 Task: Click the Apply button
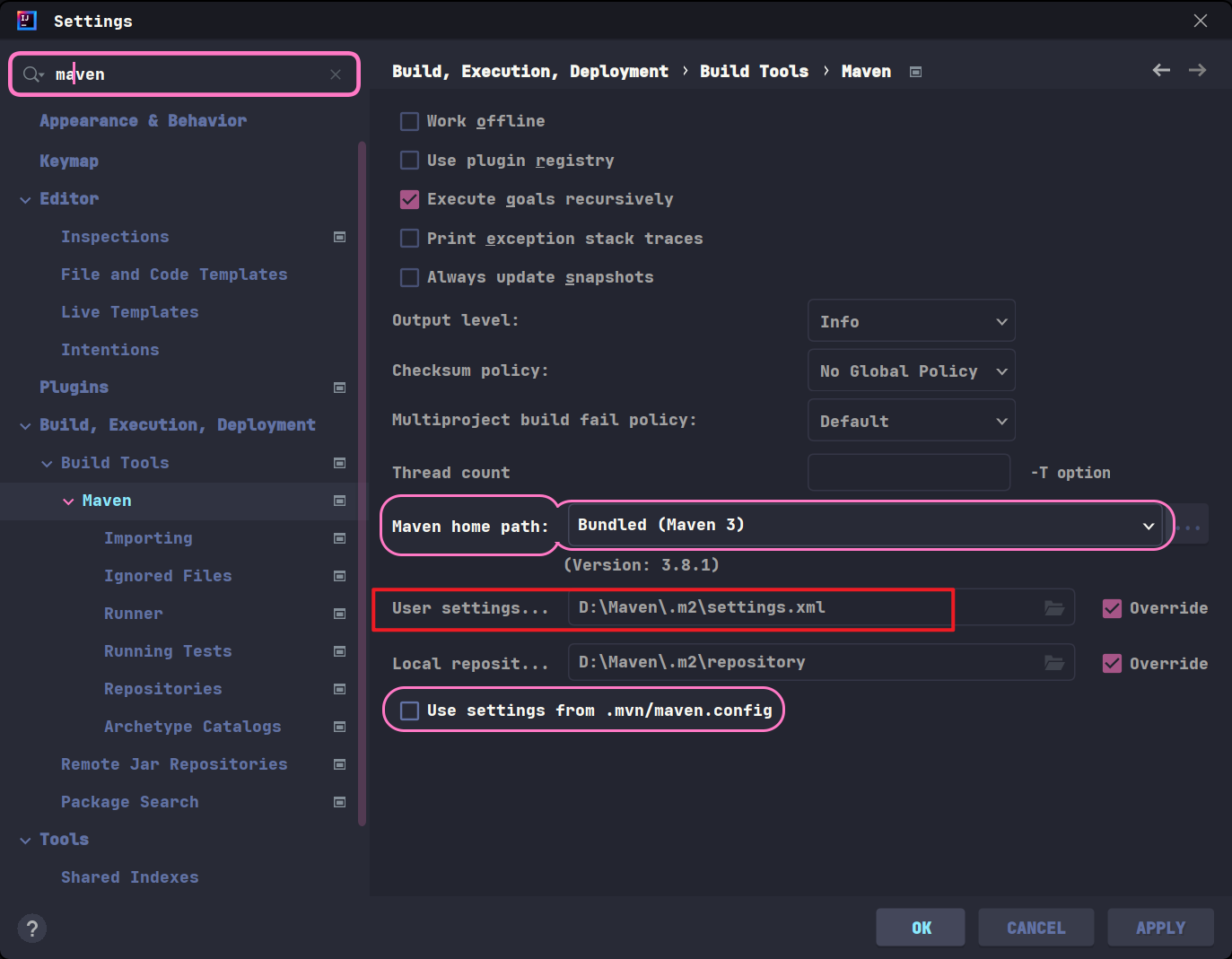pos(1161,928)
